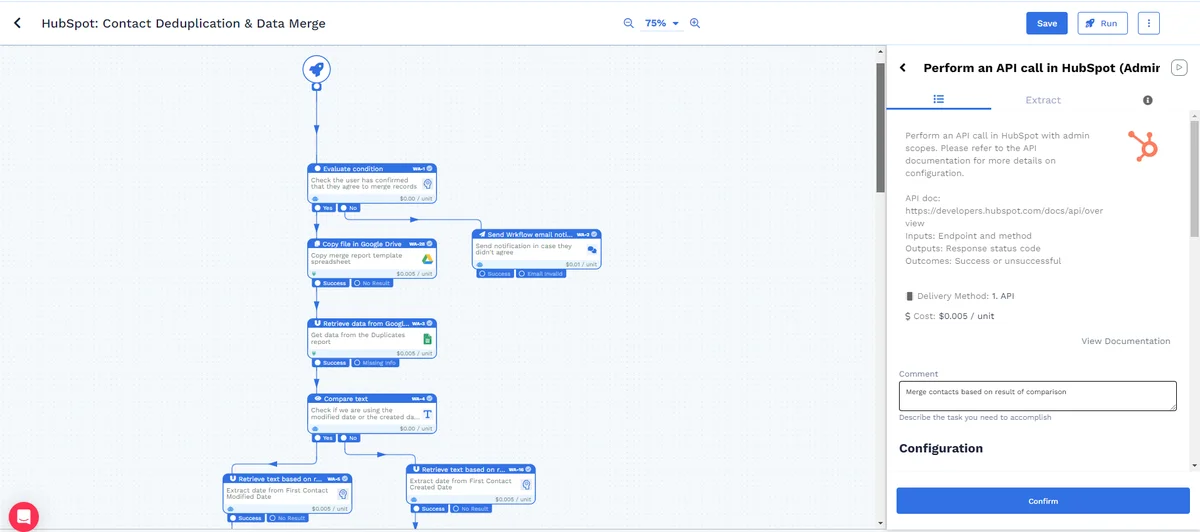
Task: Go back in the action side panel
Action: pos(903,68)
